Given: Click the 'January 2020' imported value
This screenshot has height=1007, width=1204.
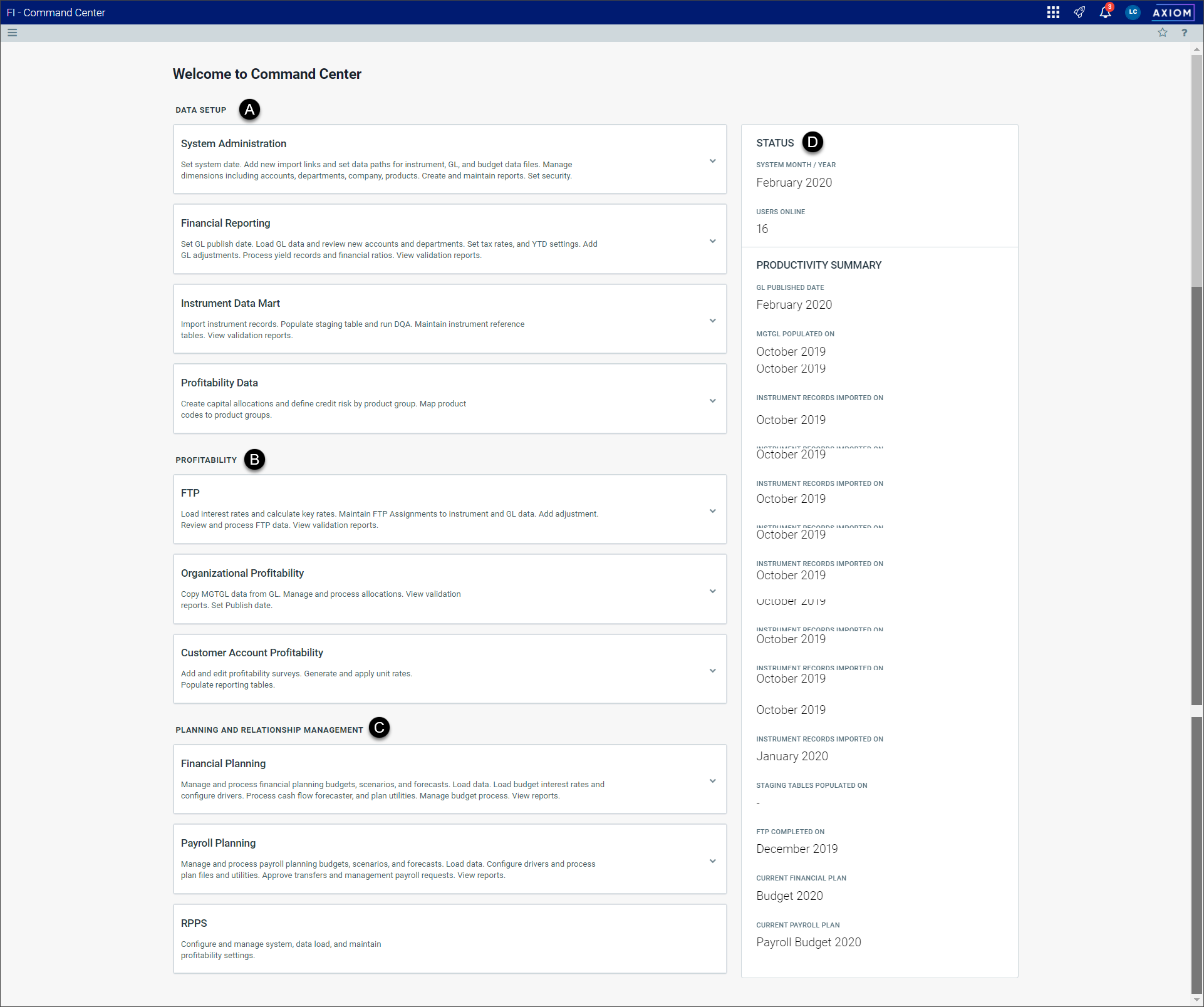Looking at the screenshot, I should [x=792, y=756].
